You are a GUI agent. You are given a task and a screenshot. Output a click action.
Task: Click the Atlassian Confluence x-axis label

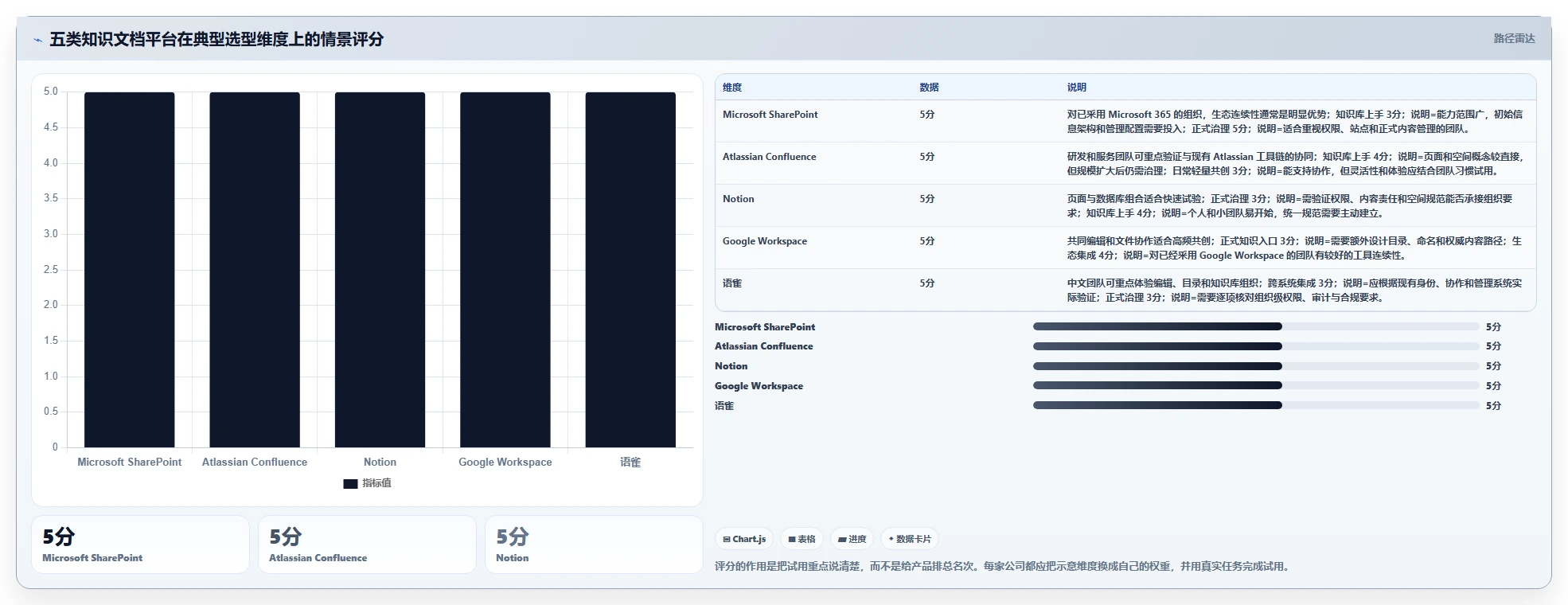click(255, 462)
